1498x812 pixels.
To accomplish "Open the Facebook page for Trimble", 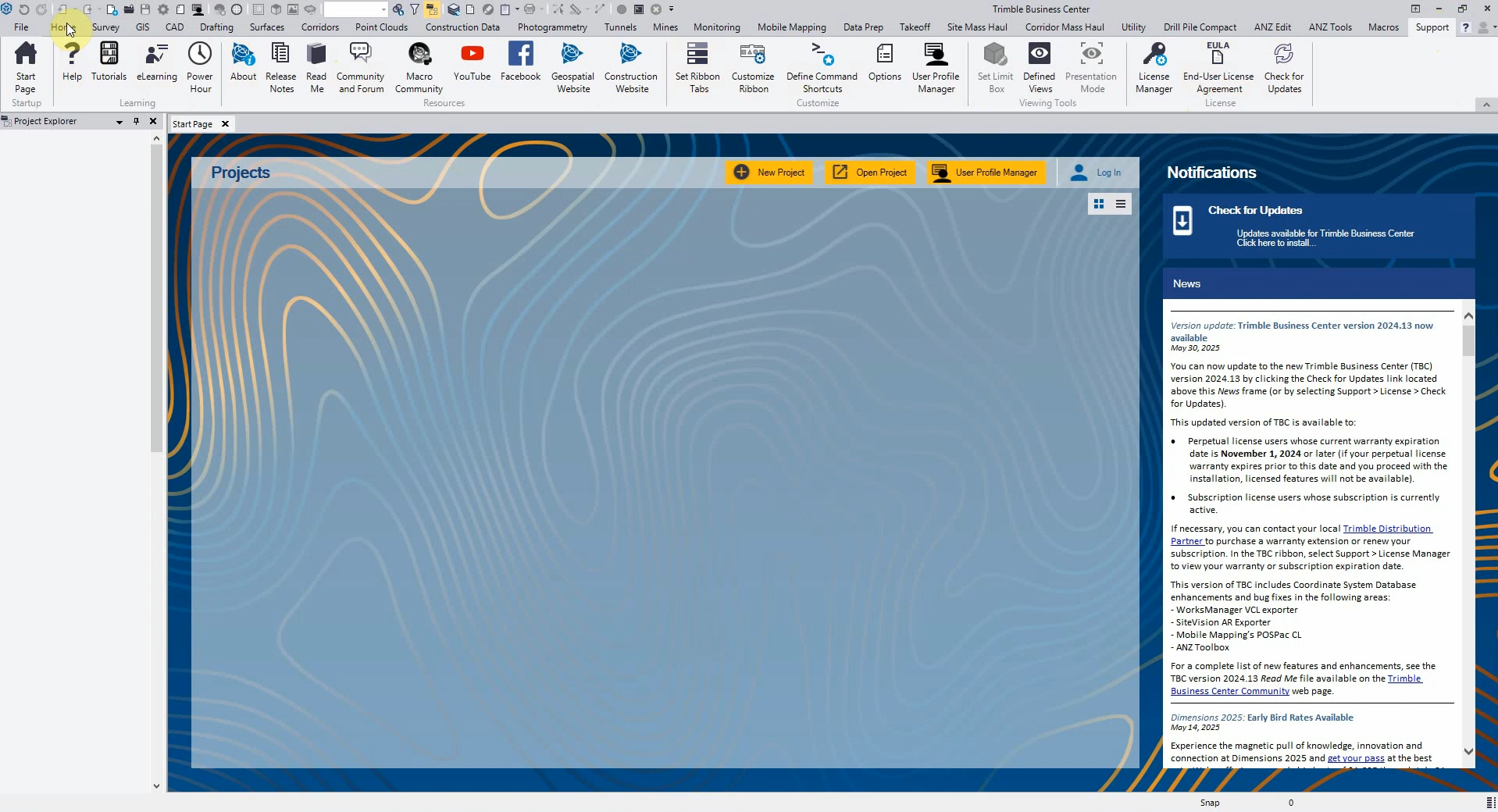I will (520, 66).
